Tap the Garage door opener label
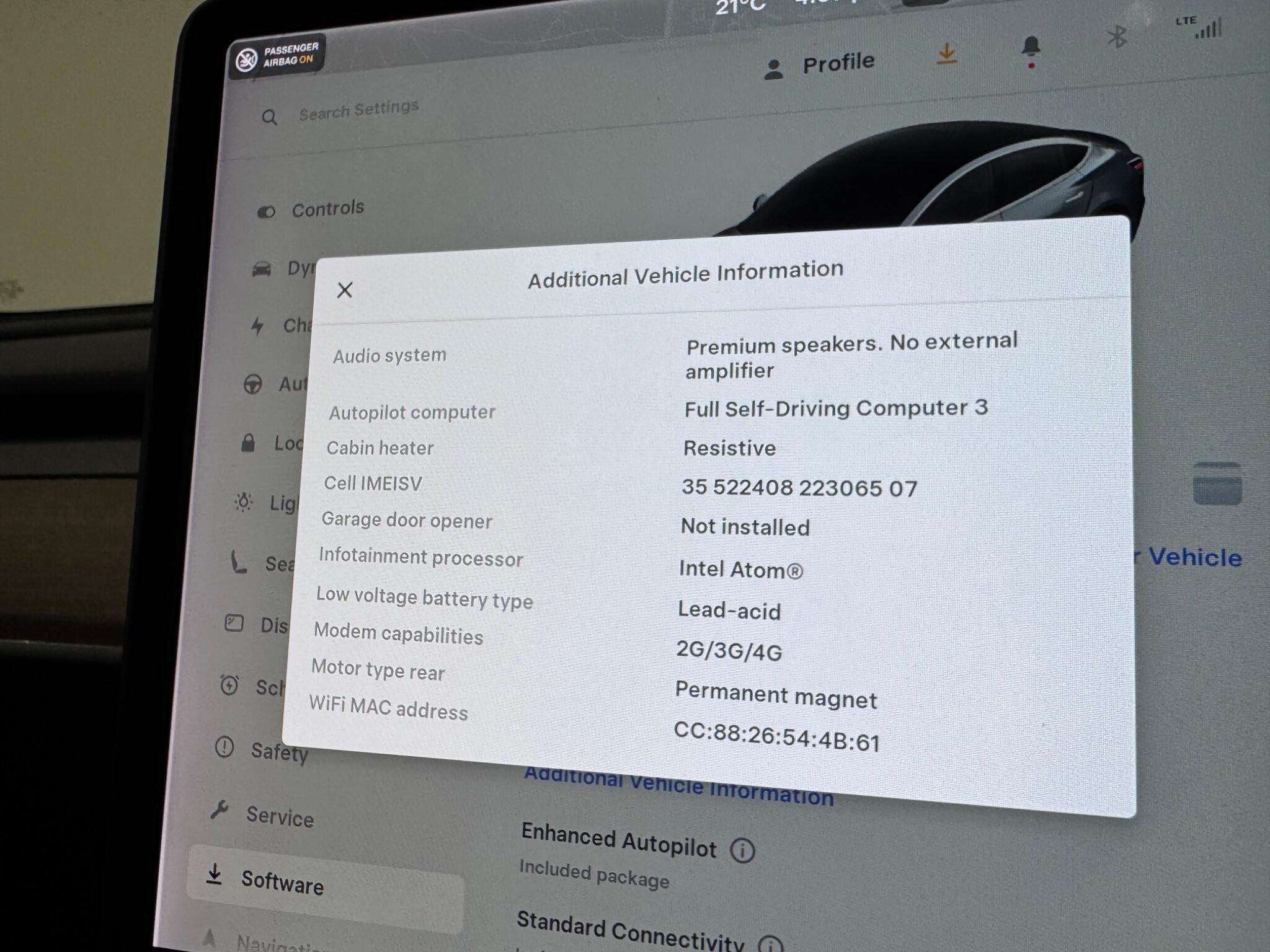Image resolution: width=1270 pixels, height=952 pixels. pos(407,520)
